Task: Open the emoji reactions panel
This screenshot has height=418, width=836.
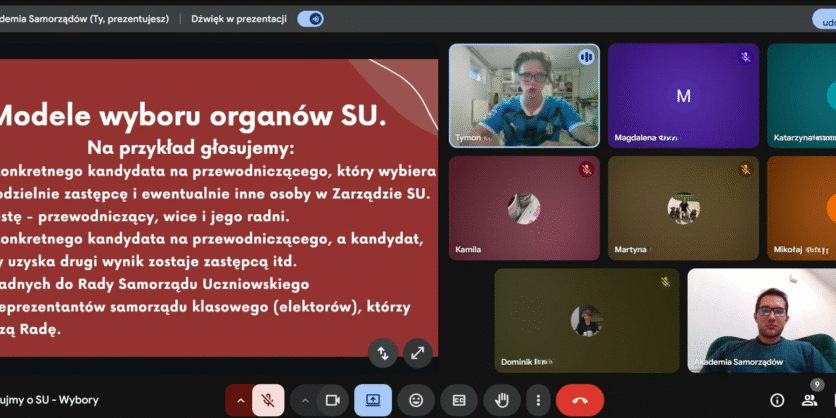Action: click(416, 400)
